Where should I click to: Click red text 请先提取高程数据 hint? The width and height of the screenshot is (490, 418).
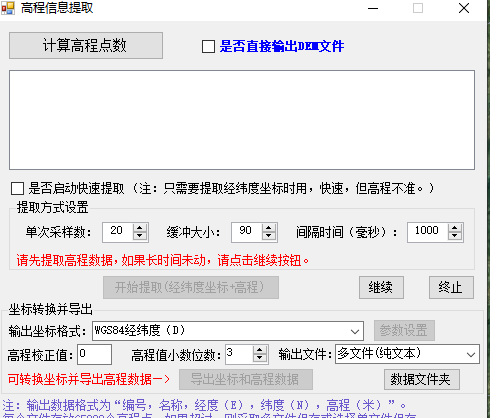(163, 260)
